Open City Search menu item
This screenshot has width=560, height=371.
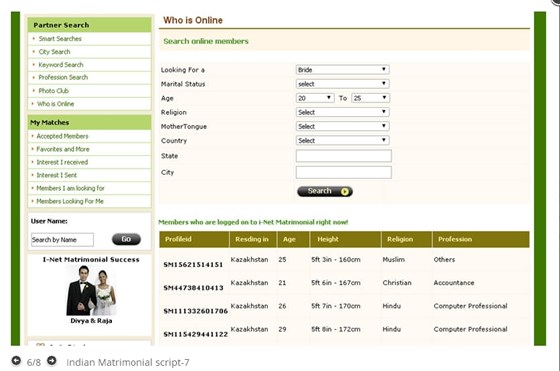point(54,52)
